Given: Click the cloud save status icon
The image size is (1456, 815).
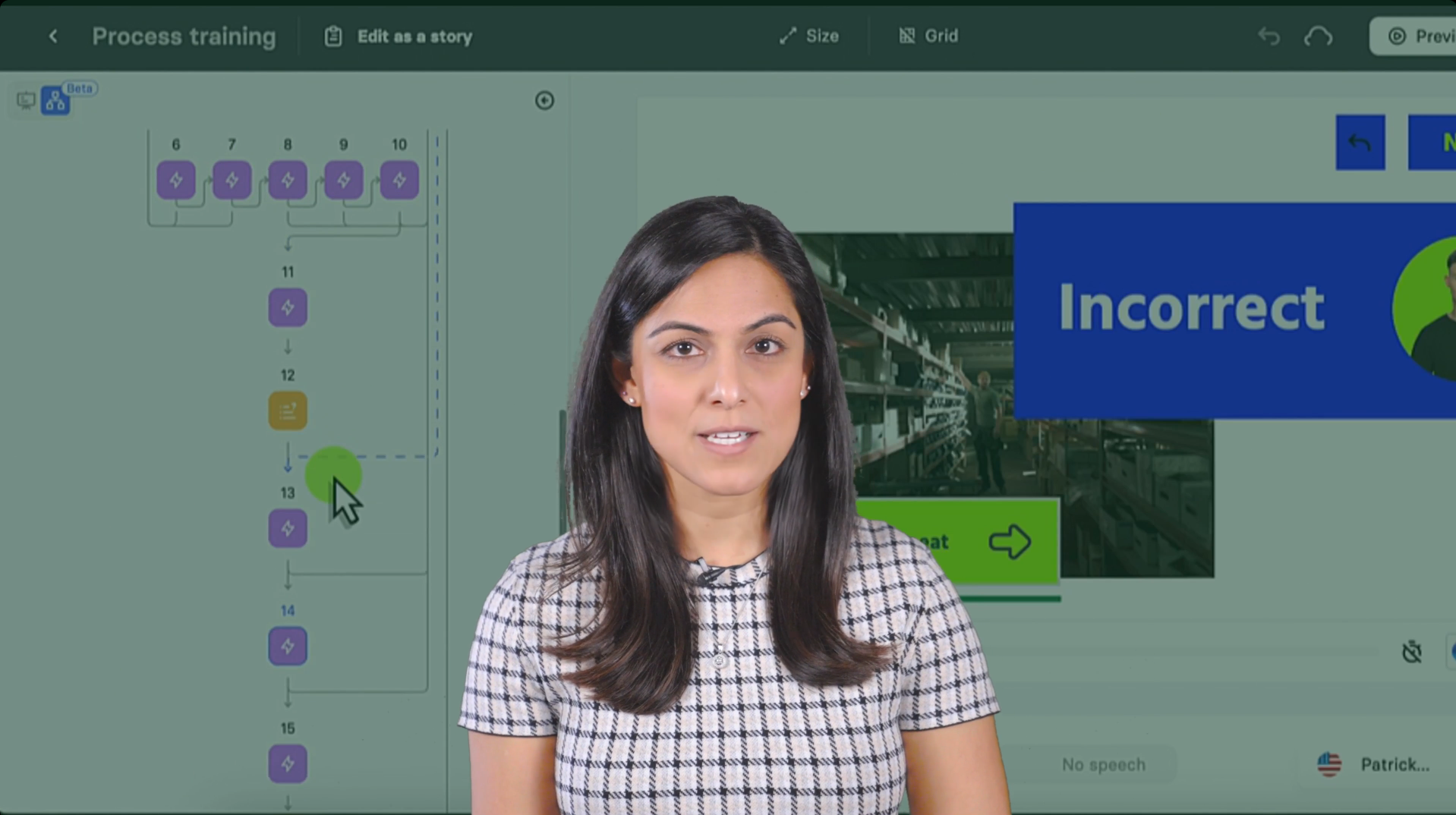Looking at the screenshot, I should [x=1318, y=36].
